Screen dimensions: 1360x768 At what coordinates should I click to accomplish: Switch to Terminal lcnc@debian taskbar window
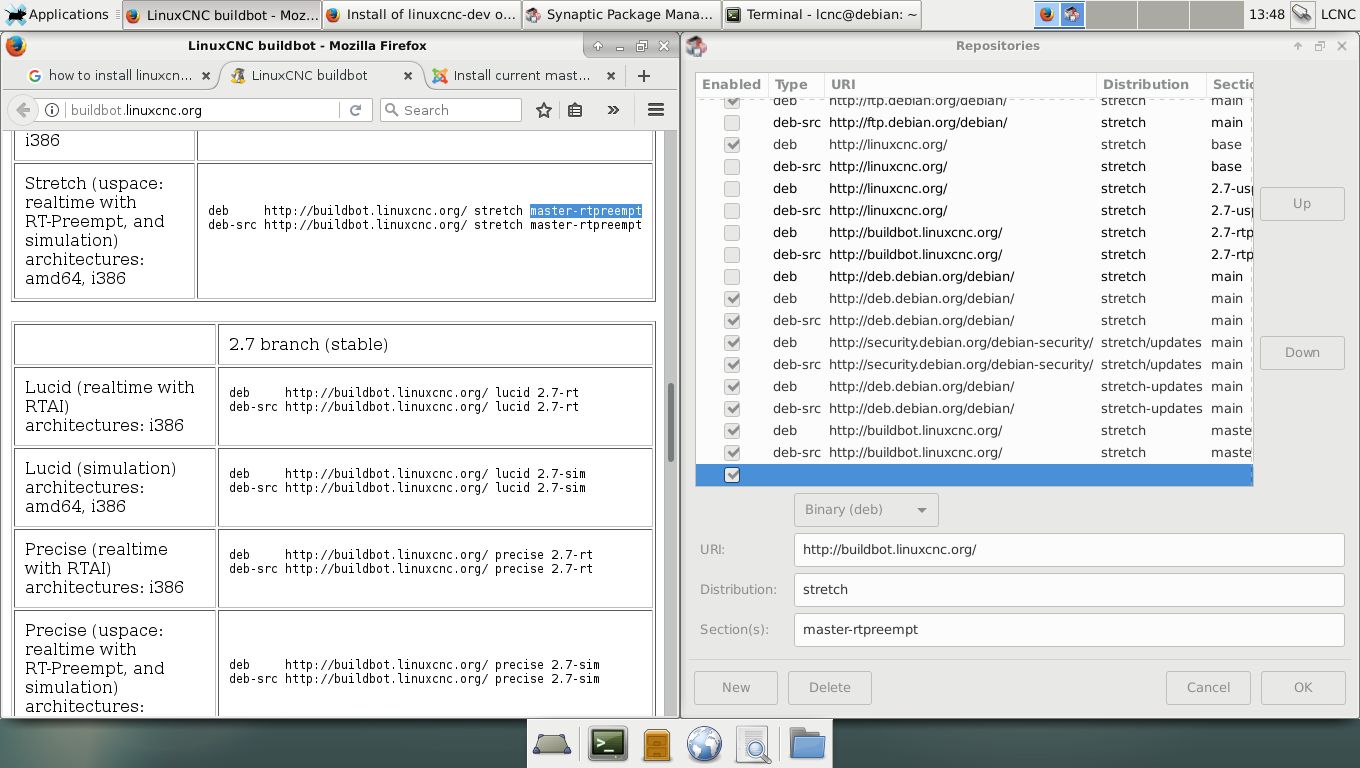click(x=821, y=14)
